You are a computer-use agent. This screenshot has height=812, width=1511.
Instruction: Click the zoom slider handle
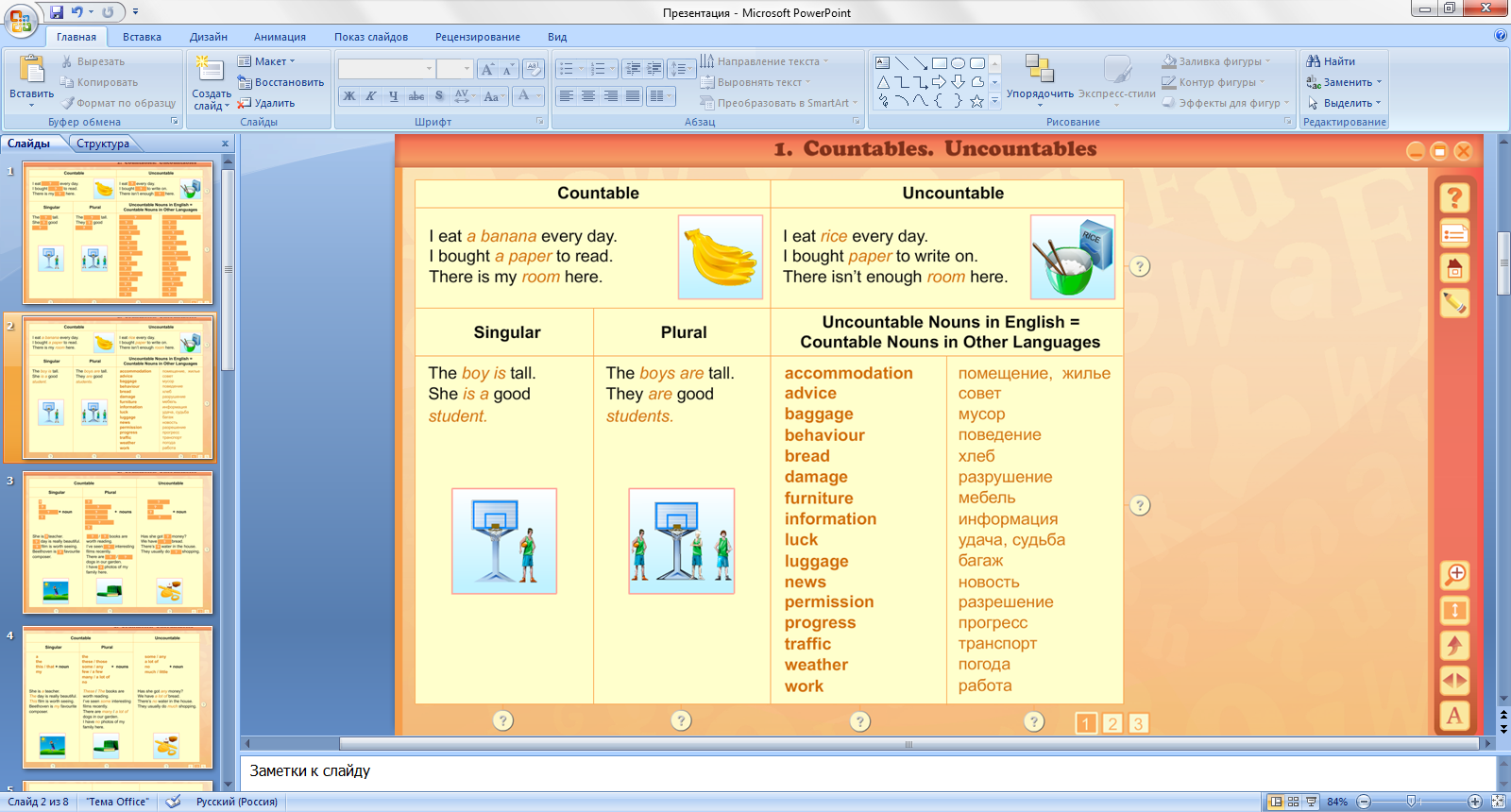pyautogui.click(x=1411, y=802)
